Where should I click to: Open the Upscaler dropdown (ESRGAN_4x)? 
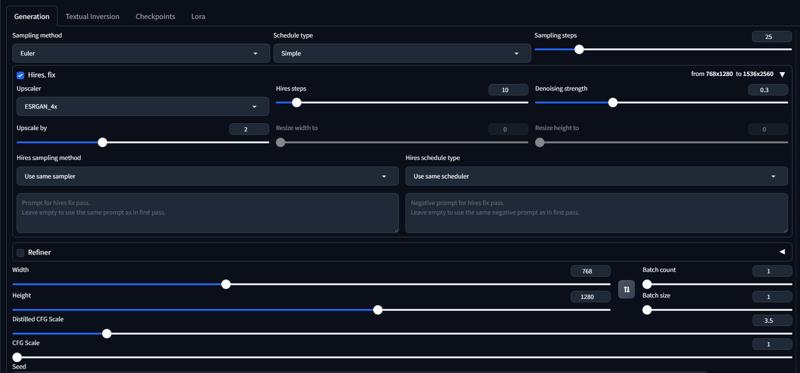[143, 107]
